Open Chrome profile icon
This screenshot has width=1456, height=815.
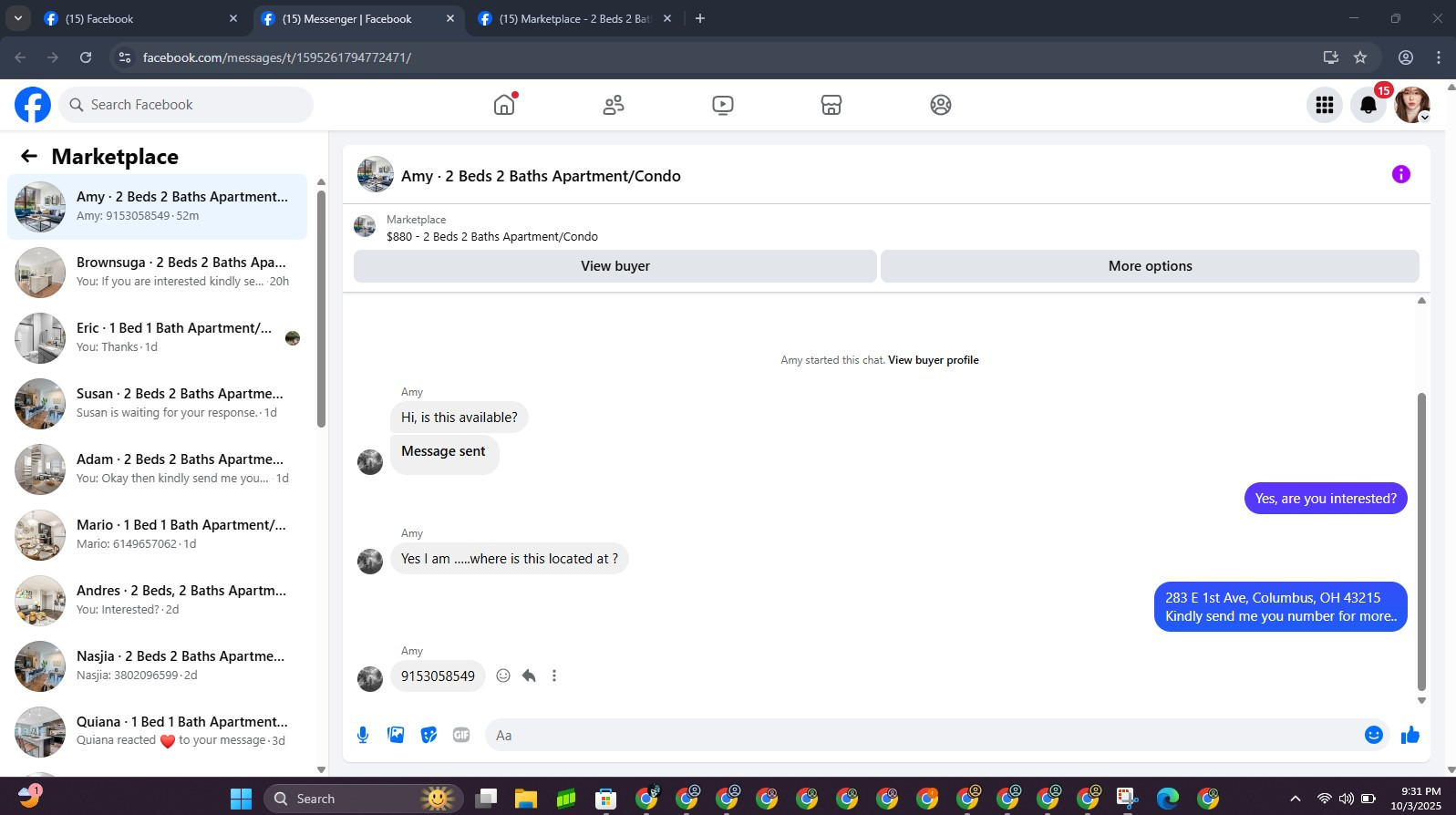tap(1406, 57)
